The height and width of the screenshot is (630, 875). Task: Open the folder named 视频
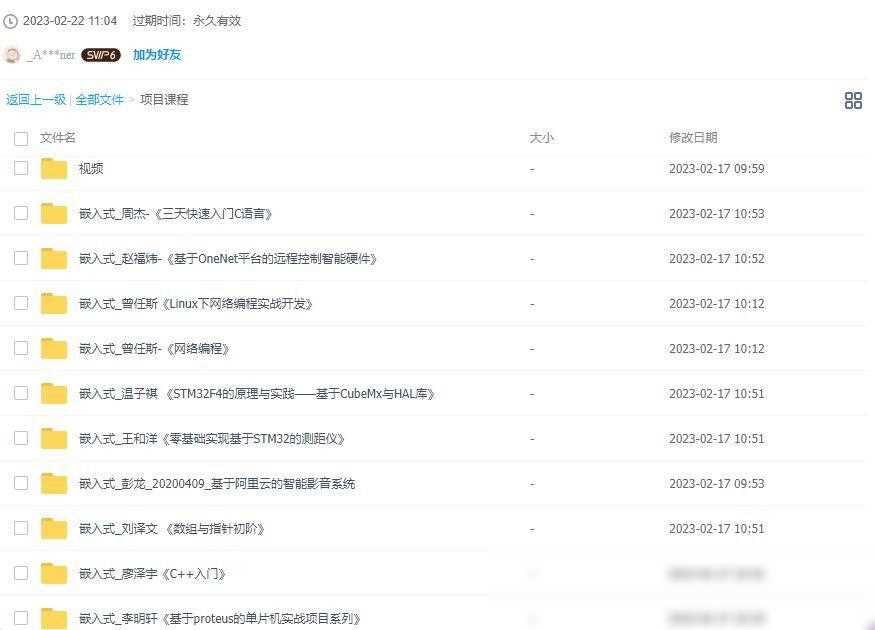pyautogui.click(x=91, y=169)
